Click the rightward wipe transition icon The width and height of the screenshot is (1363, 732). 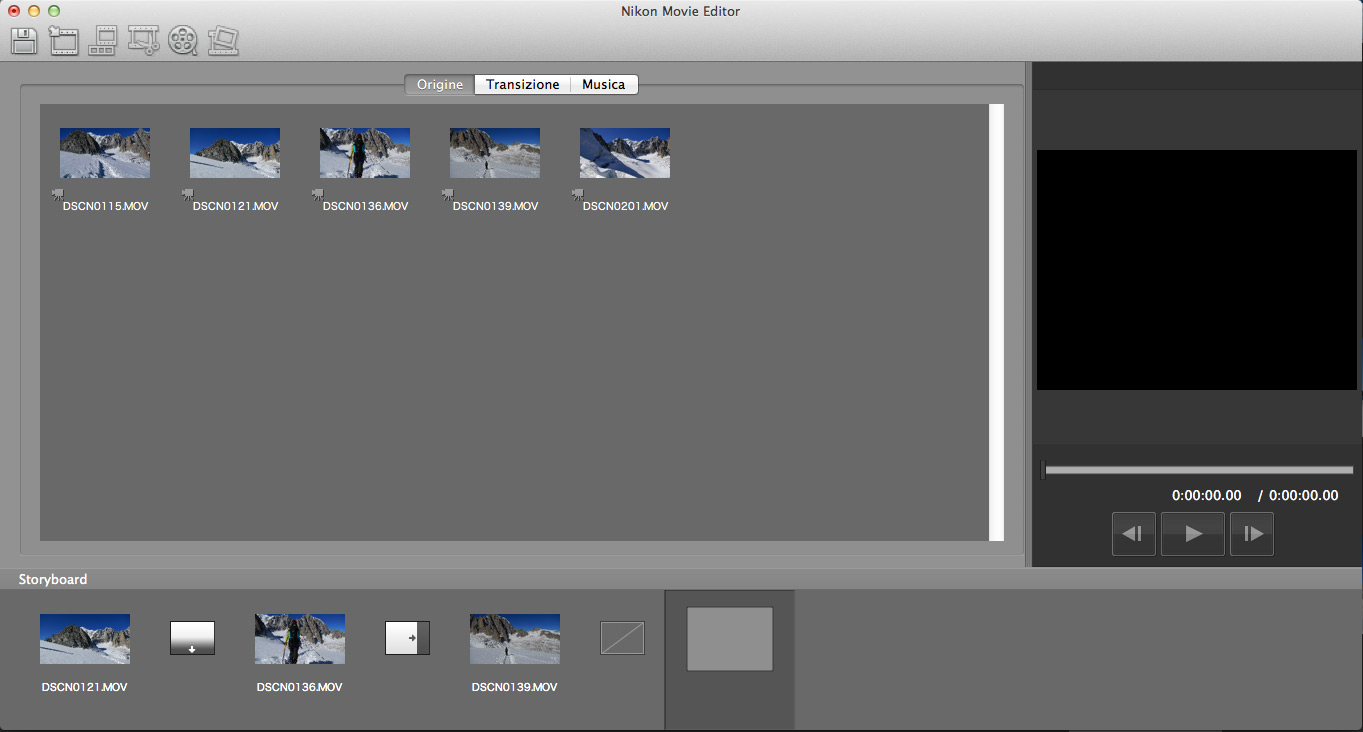(x=407, y=638)
